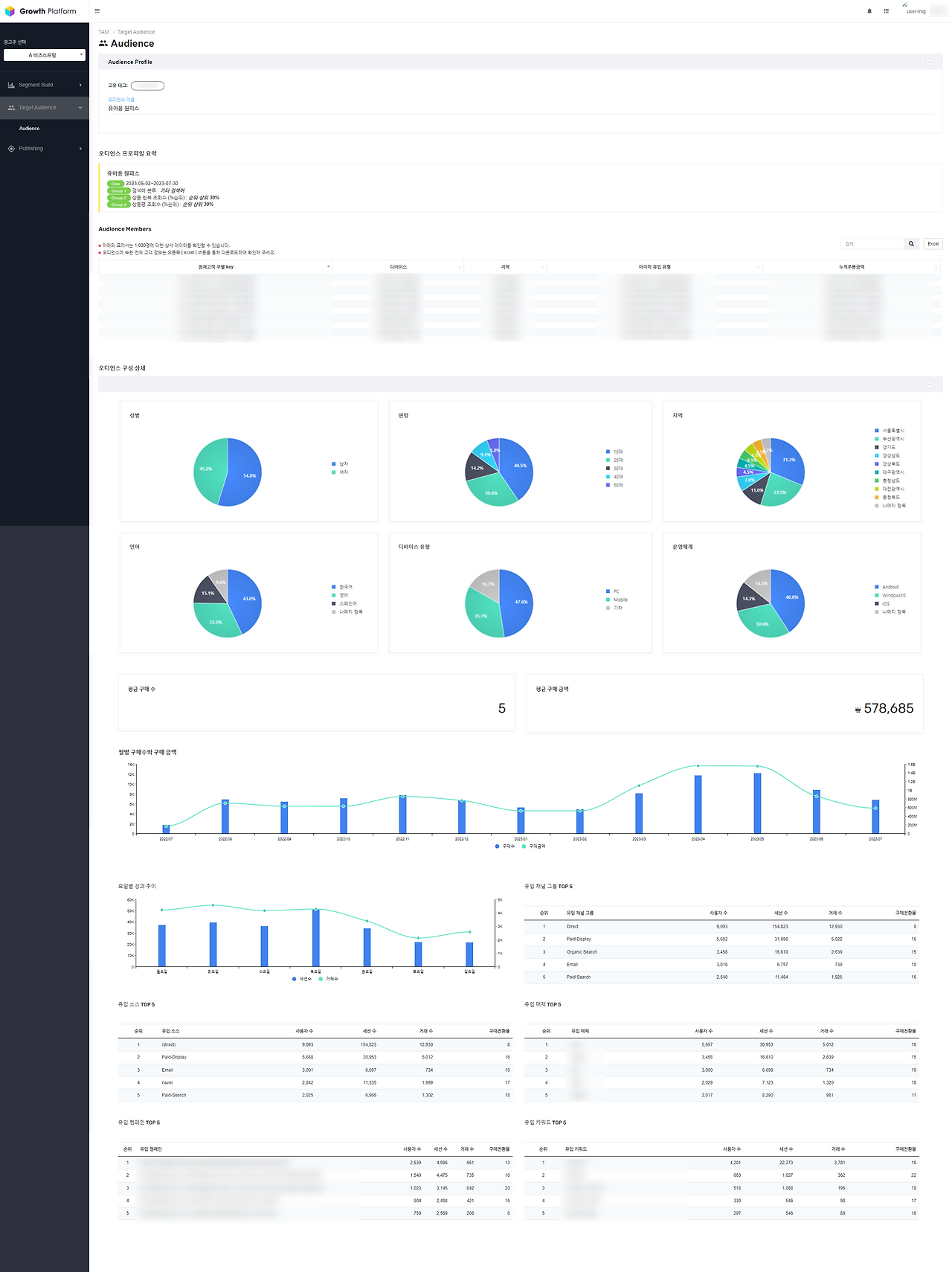
Task: Toggle the hamburger sidebar menu icon
Action: coord(97,11)
